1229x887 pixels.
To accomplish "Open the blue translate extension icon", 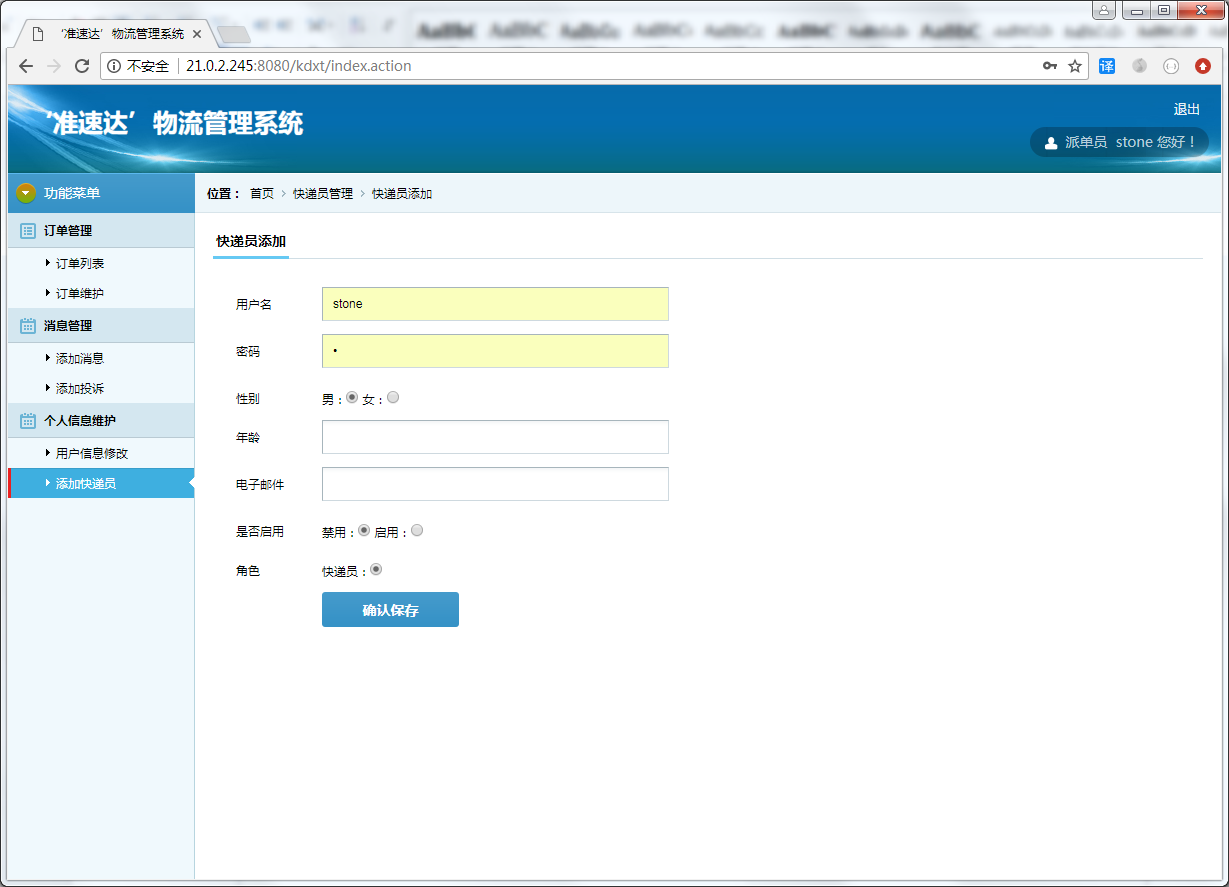I will coord(1107,66).
